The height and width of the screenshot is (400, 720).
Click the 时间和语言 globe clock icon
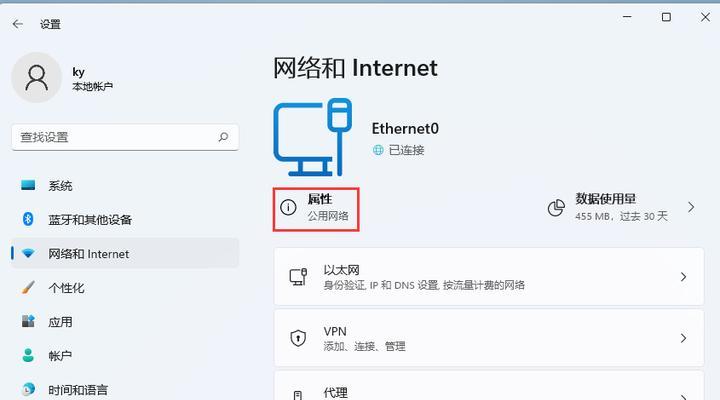28,389
